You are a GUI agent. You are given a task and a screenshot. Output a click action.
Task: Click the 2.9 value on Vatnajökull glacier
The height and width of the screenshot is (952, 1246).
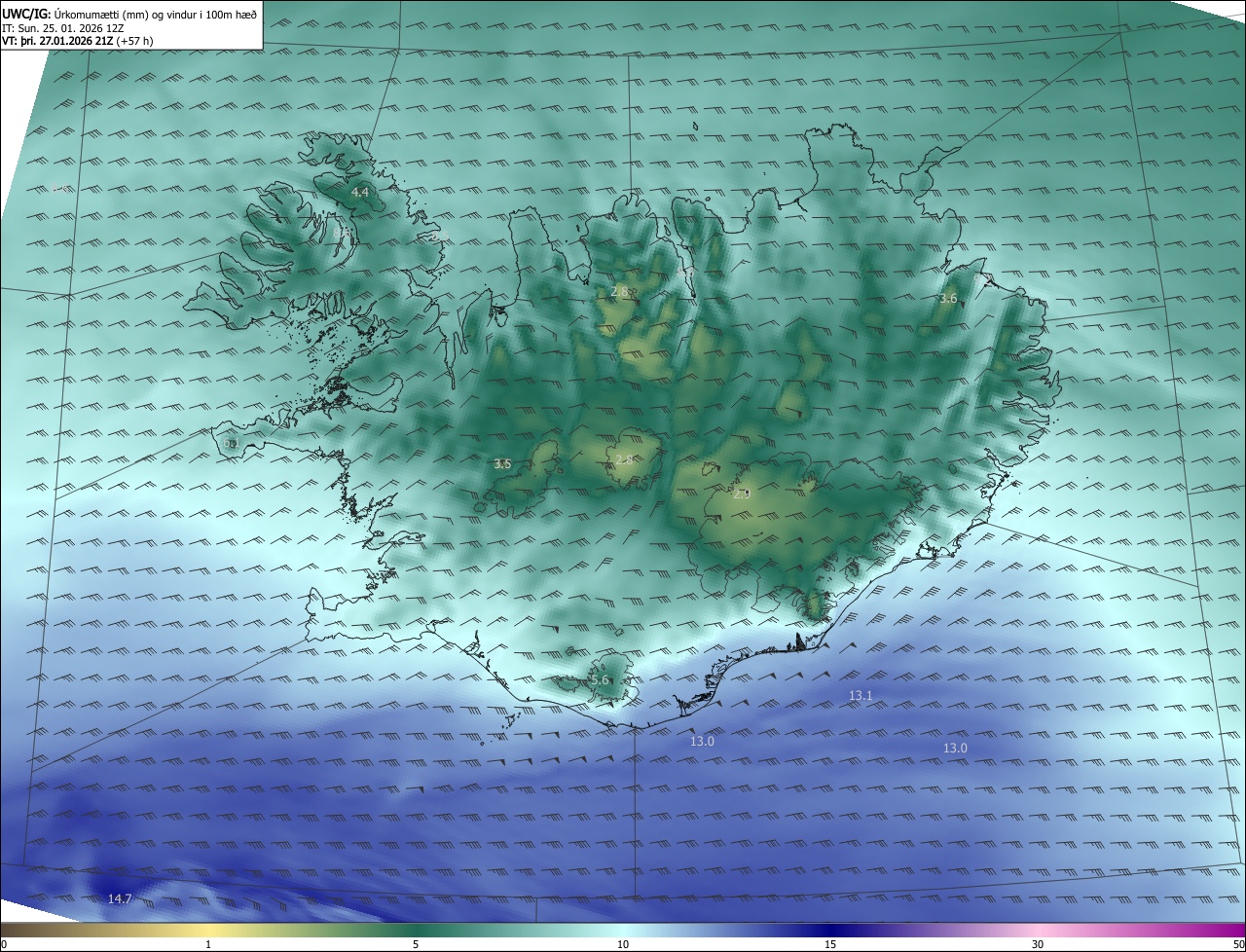[x=742, y=494]
